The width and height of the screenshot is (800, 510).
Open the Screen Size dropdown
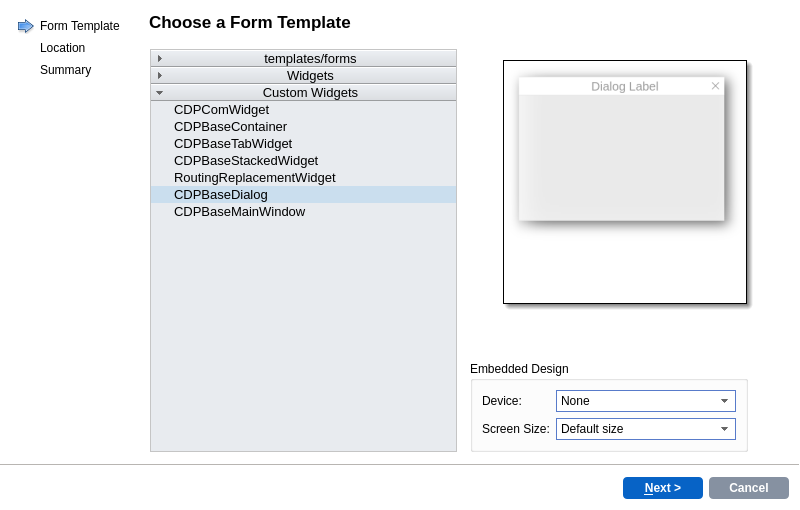(x=645, y=429)
